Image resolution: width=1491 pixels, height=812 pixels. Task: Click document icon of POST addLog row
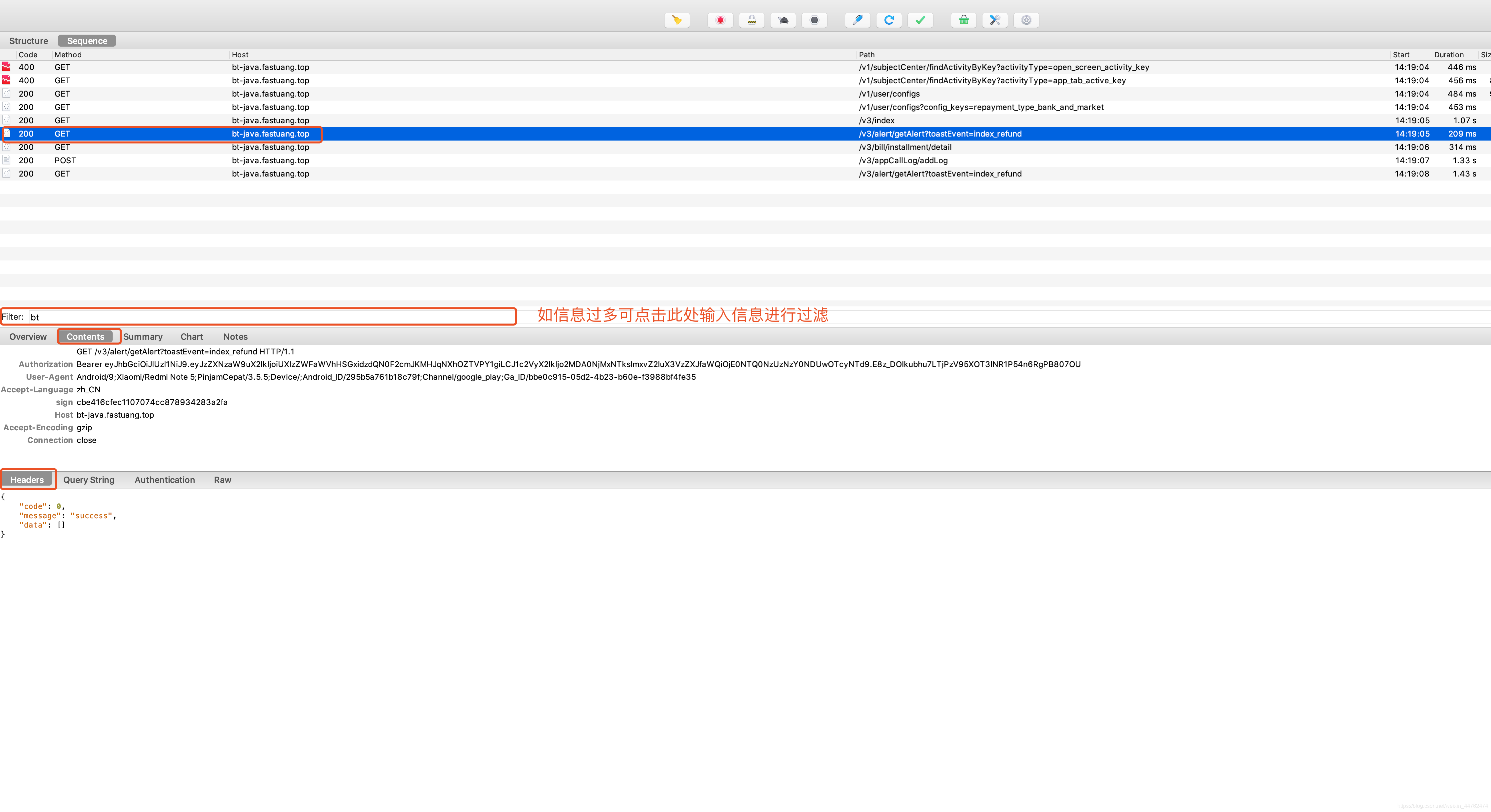[6, 160]
